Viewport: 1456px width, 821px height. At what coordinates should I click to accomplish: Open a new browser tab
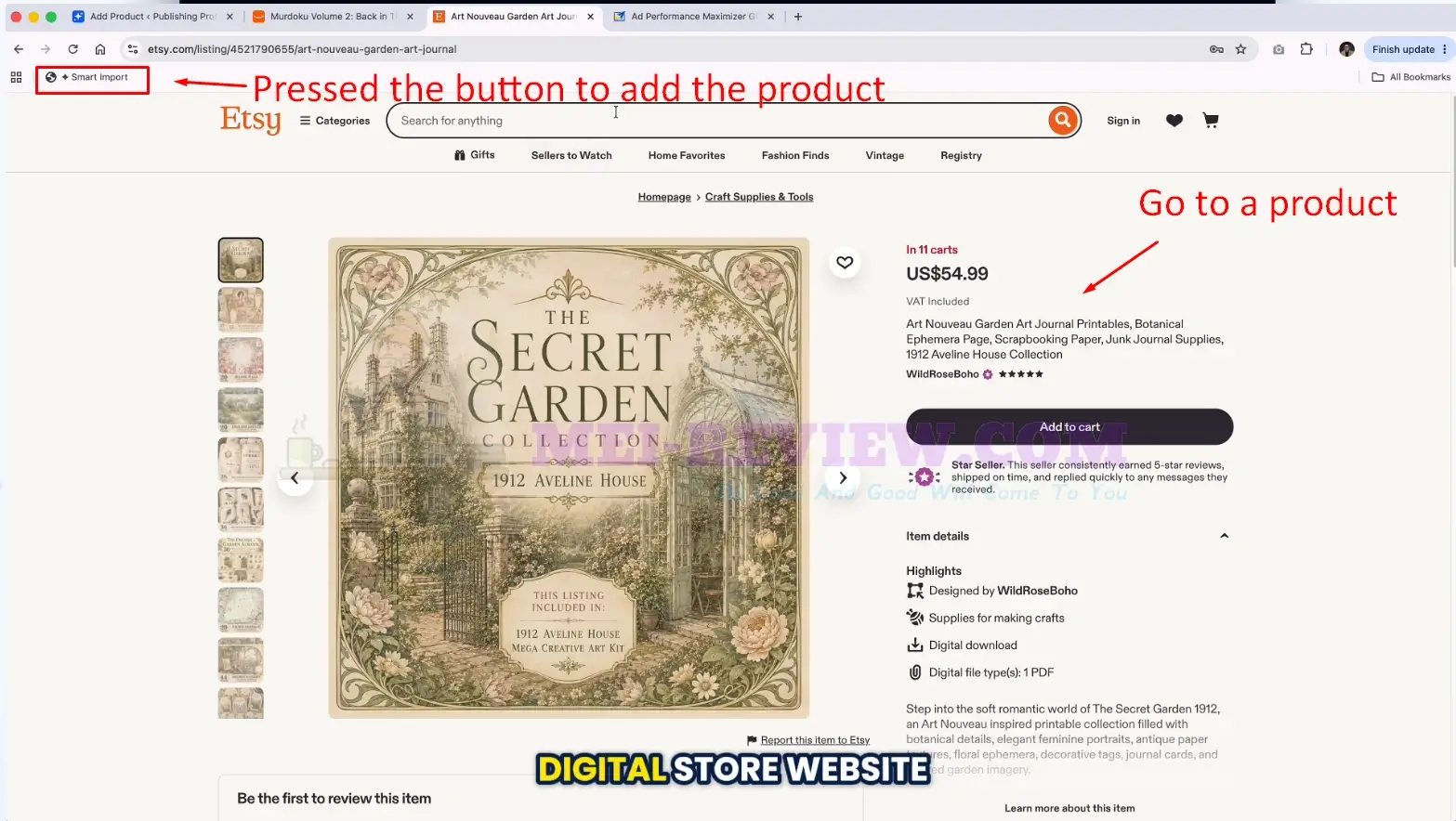798,17
